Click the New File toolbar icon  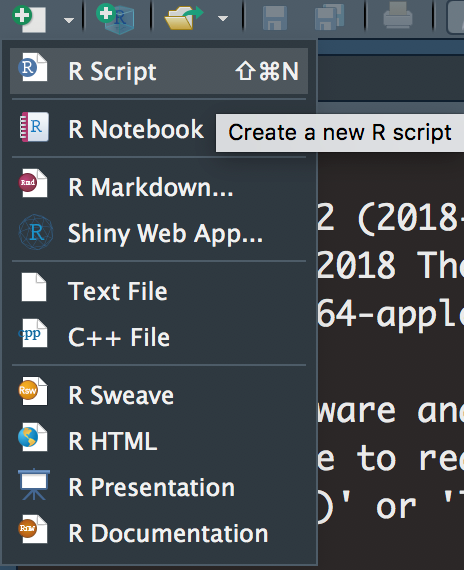29,19
